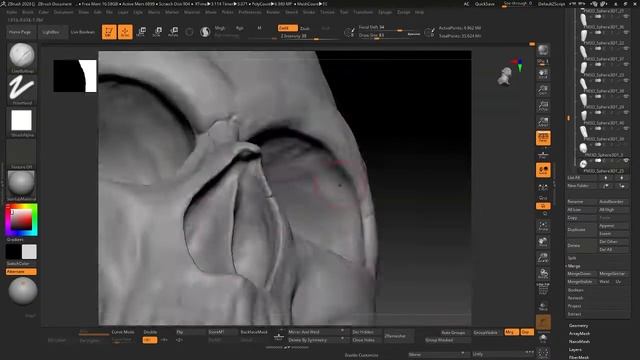Viewport: 640px width, 360px height.
Task: Select the black secondary color swatch
Action: tap(13, 252)
